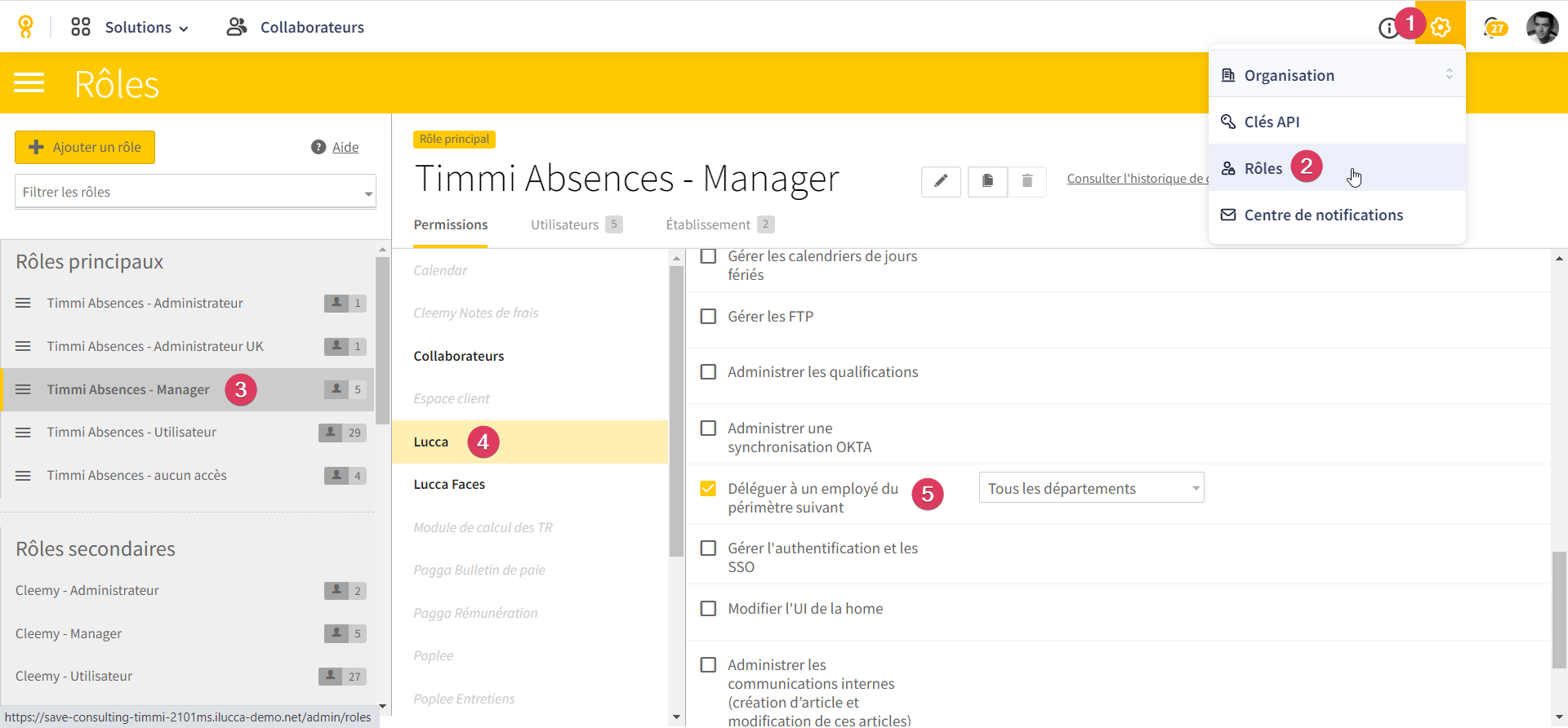
Task: Click user count badge of Timmi Absences - Utilisateur
Action: [x=342, y=433]
